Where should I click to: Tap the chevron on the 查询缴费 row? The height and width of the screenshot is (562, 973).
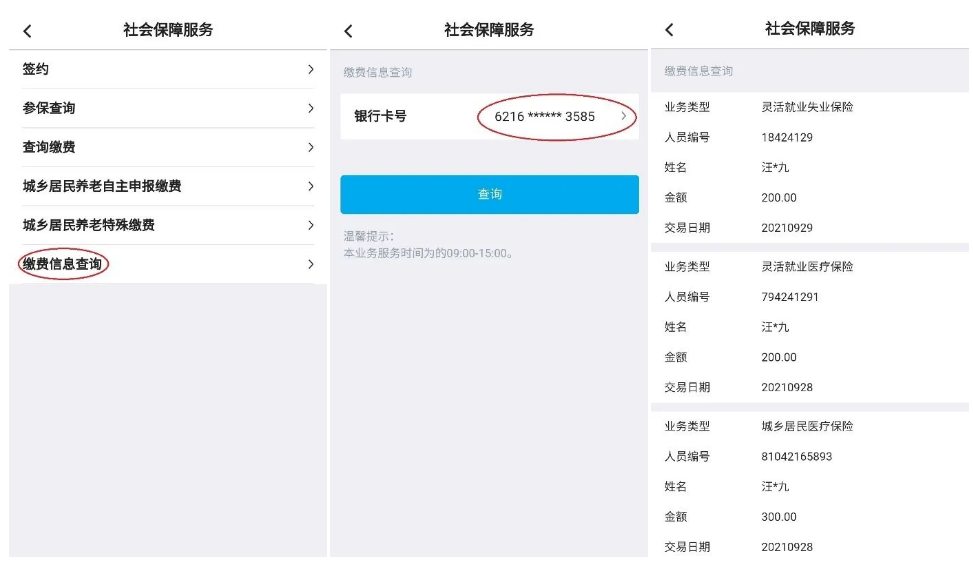click(311, 147)
